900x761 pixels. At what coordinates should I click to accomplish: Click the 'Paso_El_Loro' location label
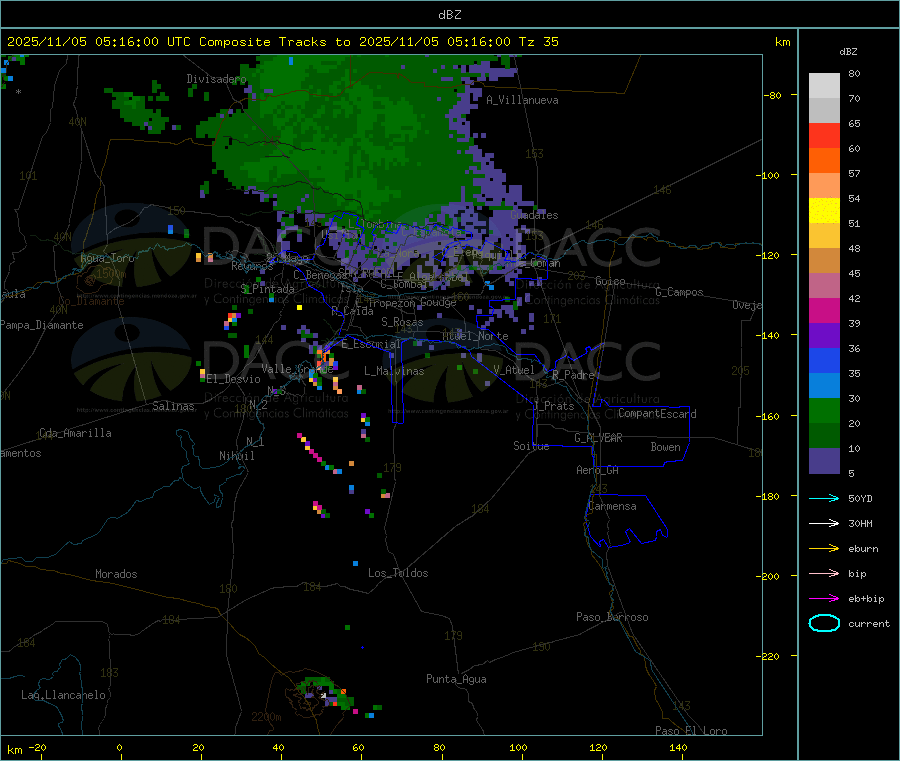[692, 731]
